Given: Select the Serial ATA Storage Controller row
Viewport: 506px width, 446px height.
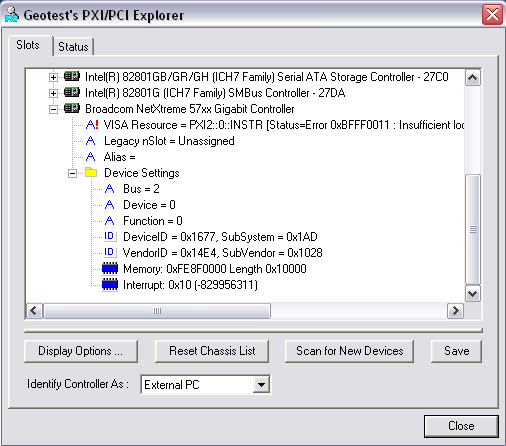Looking at the screenshot, I should (267, 77).
